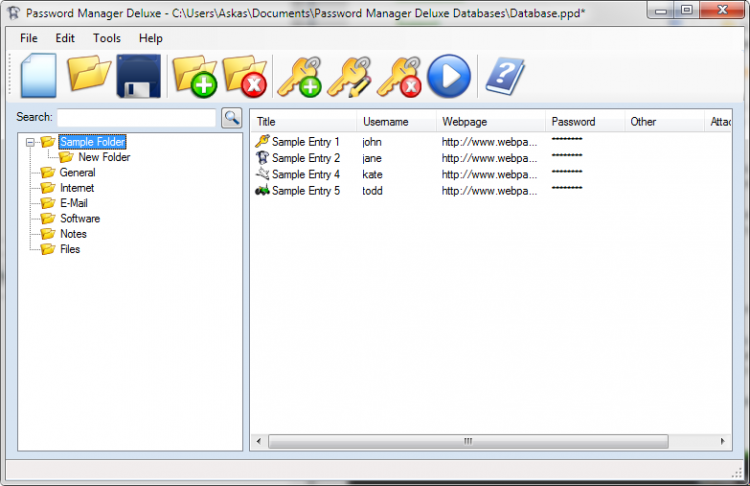The height and width of the screenshot is (486, 750).
Task: Click the Sample Folder open-folder icon
Action: pyautogui.click(x=48, y=142)
